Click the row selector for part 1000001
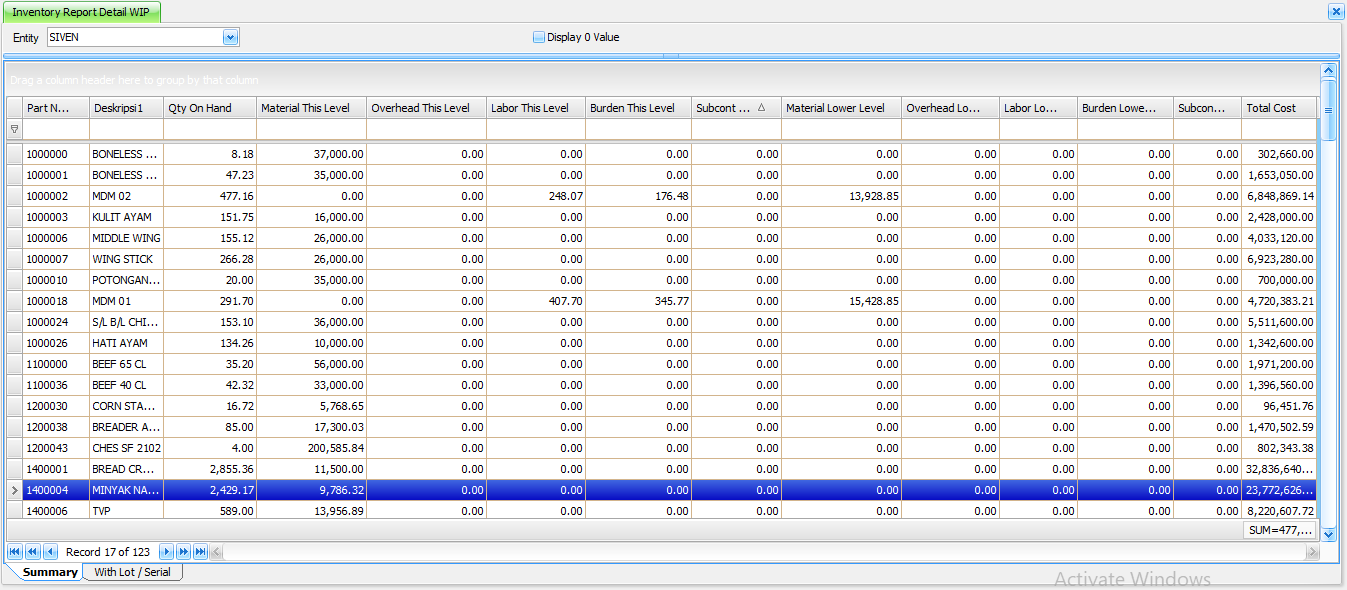 (15, 175)
